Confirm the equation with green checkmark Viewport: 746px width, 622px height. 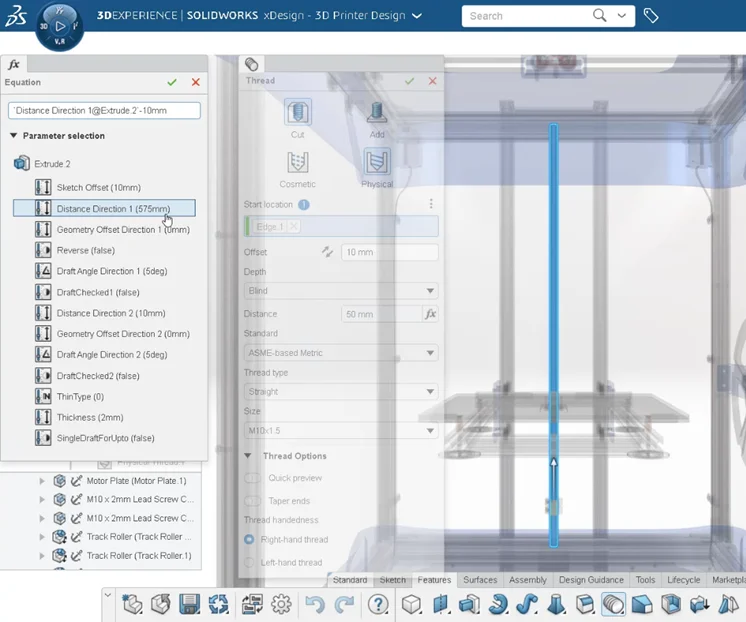coord(172,82)
